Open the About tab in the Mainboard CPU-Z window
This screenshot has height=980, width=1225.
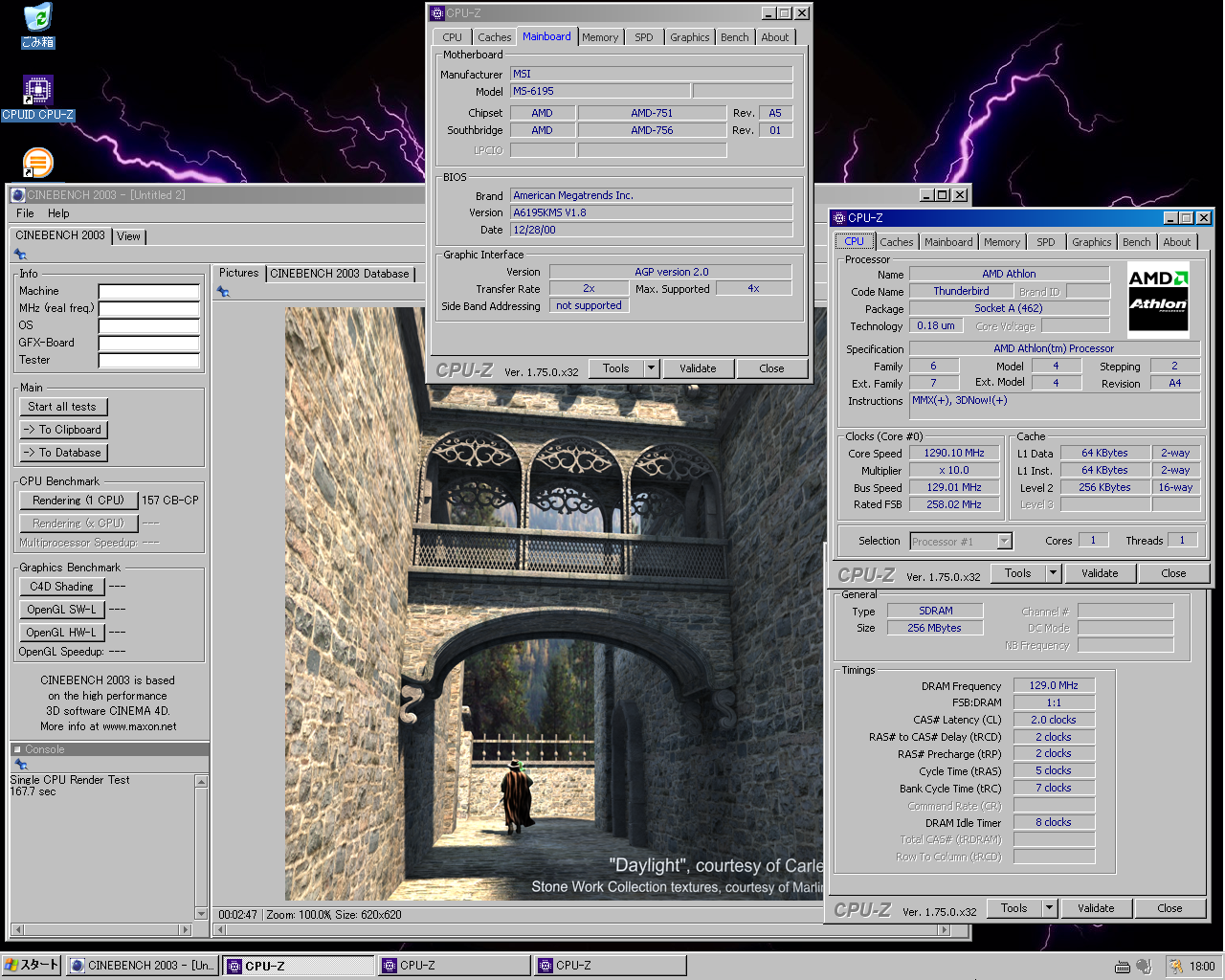coord(775,37)
